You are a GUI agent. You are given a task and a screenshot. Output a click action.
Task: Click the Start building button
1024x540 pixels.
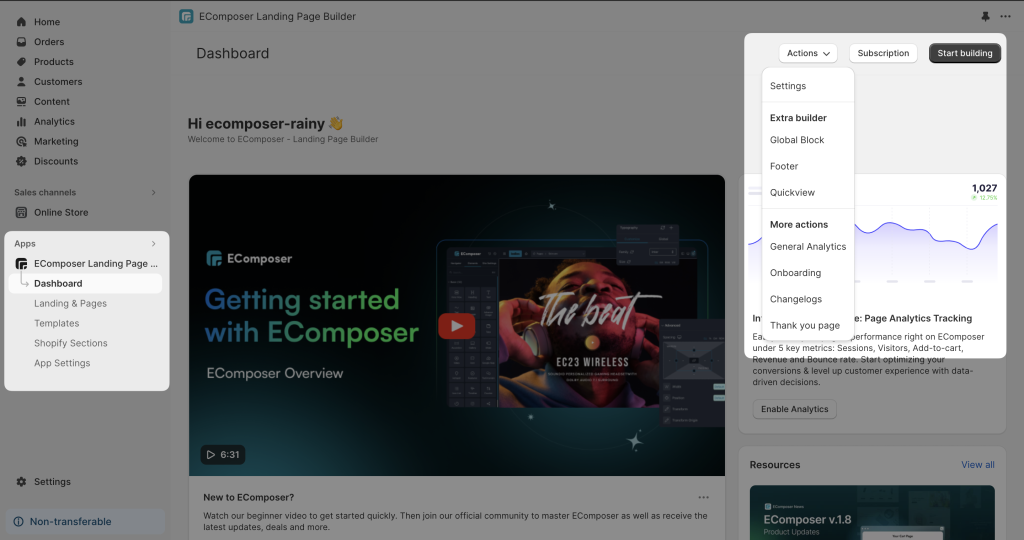[965, 53]
